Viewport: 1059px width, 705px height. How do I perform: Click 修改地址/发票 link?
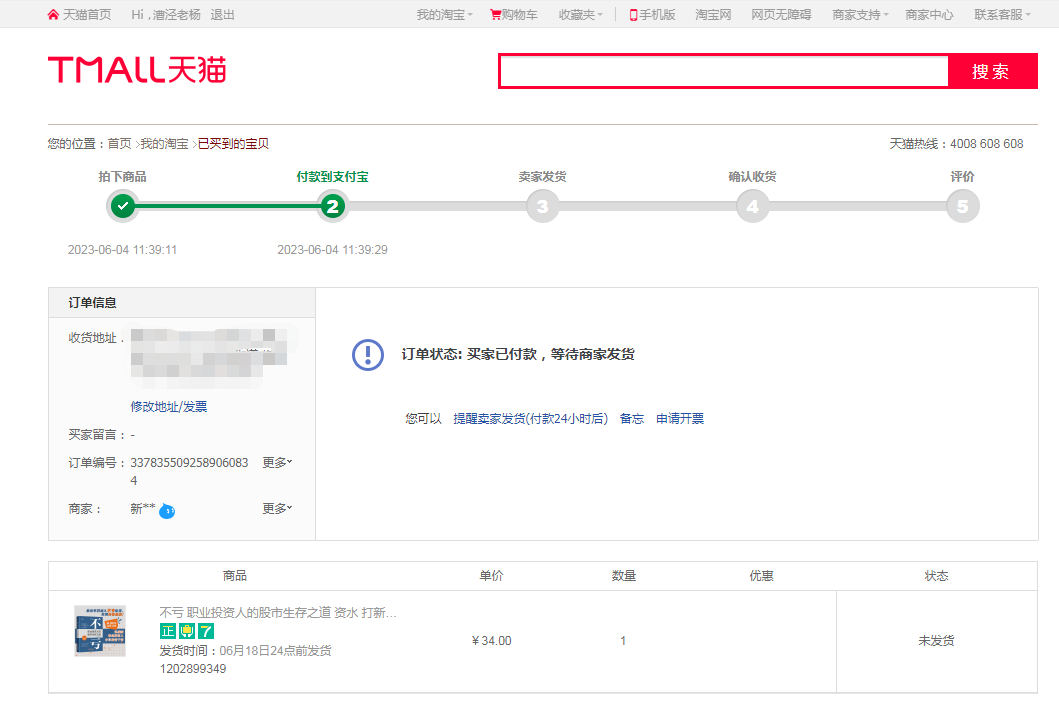tap(169, 407)
